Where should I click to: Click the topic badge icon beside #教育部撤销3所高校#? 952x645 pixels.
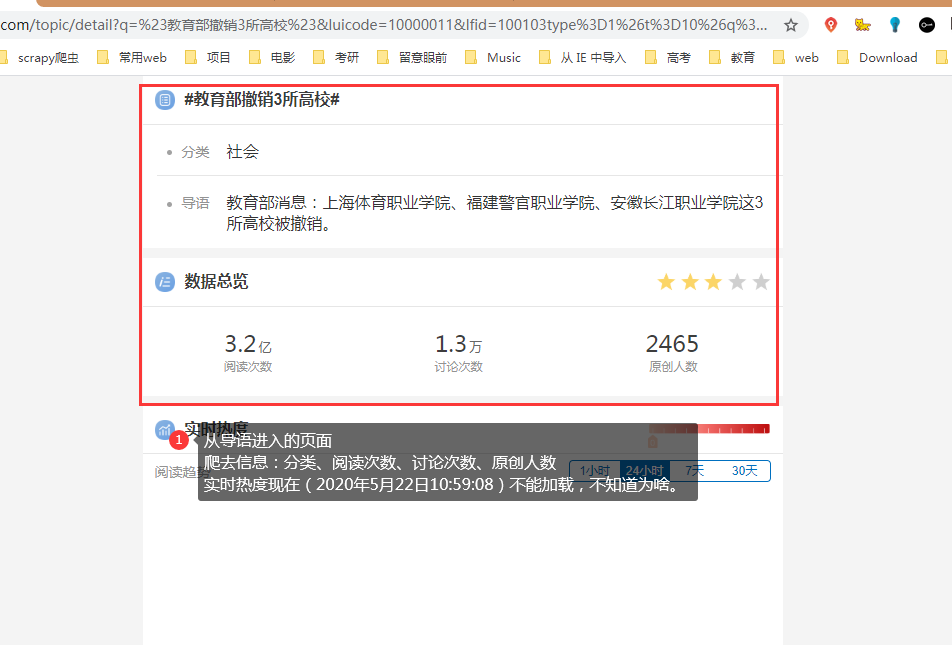pos(164,99)
